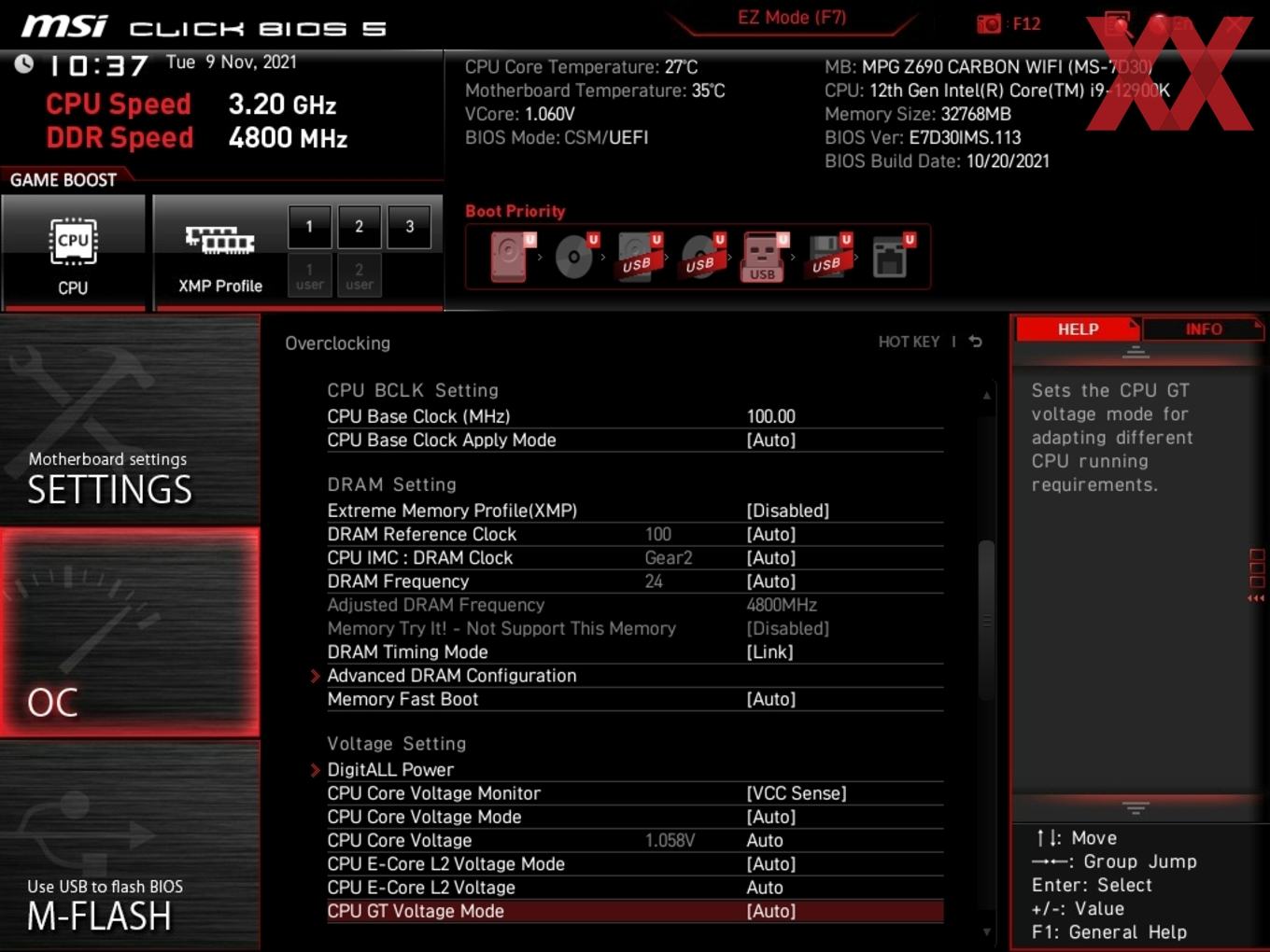The image size is (1270, 952).
Task: Click the handle at bottom of help text
Action: [1136, 807]
